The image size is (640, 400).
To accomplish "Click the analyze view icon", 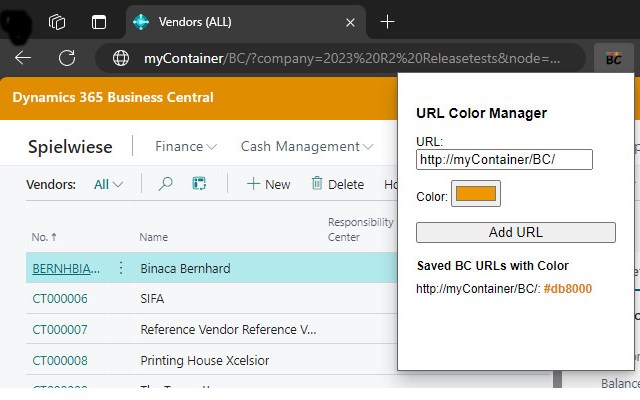I will click(x=199, y=184).
